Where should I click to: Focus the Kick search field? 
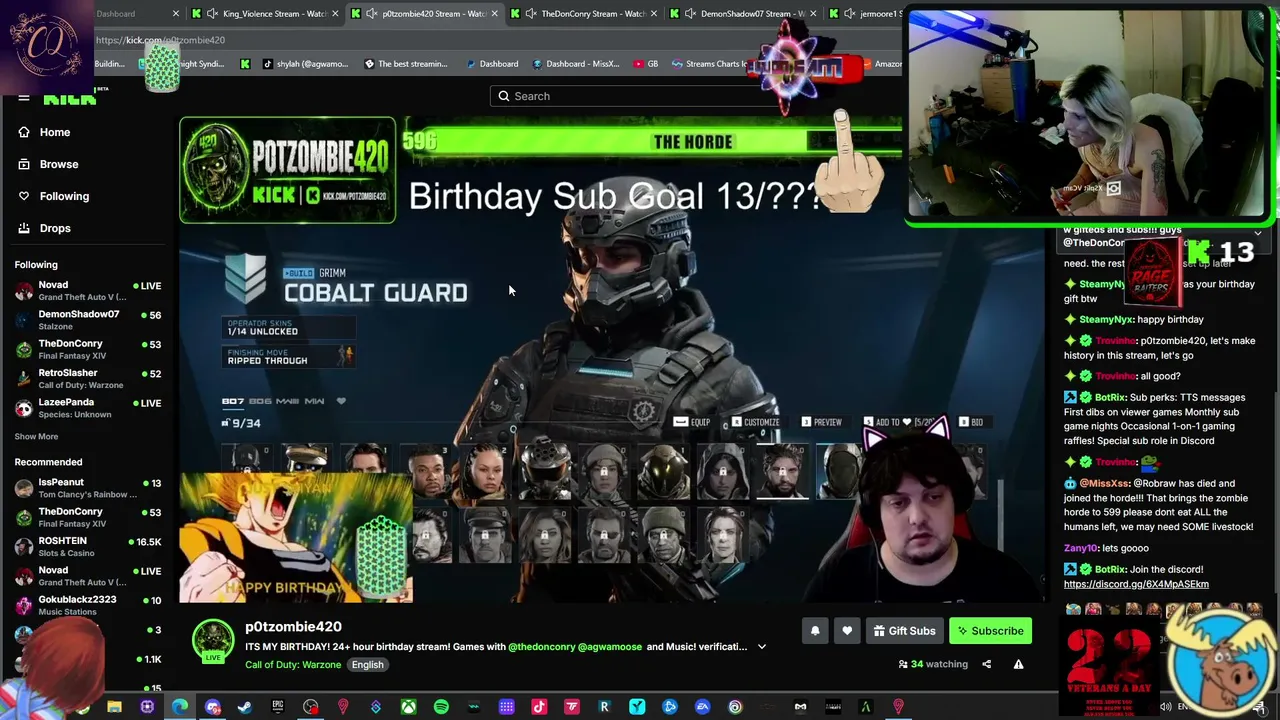coord(640,96)
